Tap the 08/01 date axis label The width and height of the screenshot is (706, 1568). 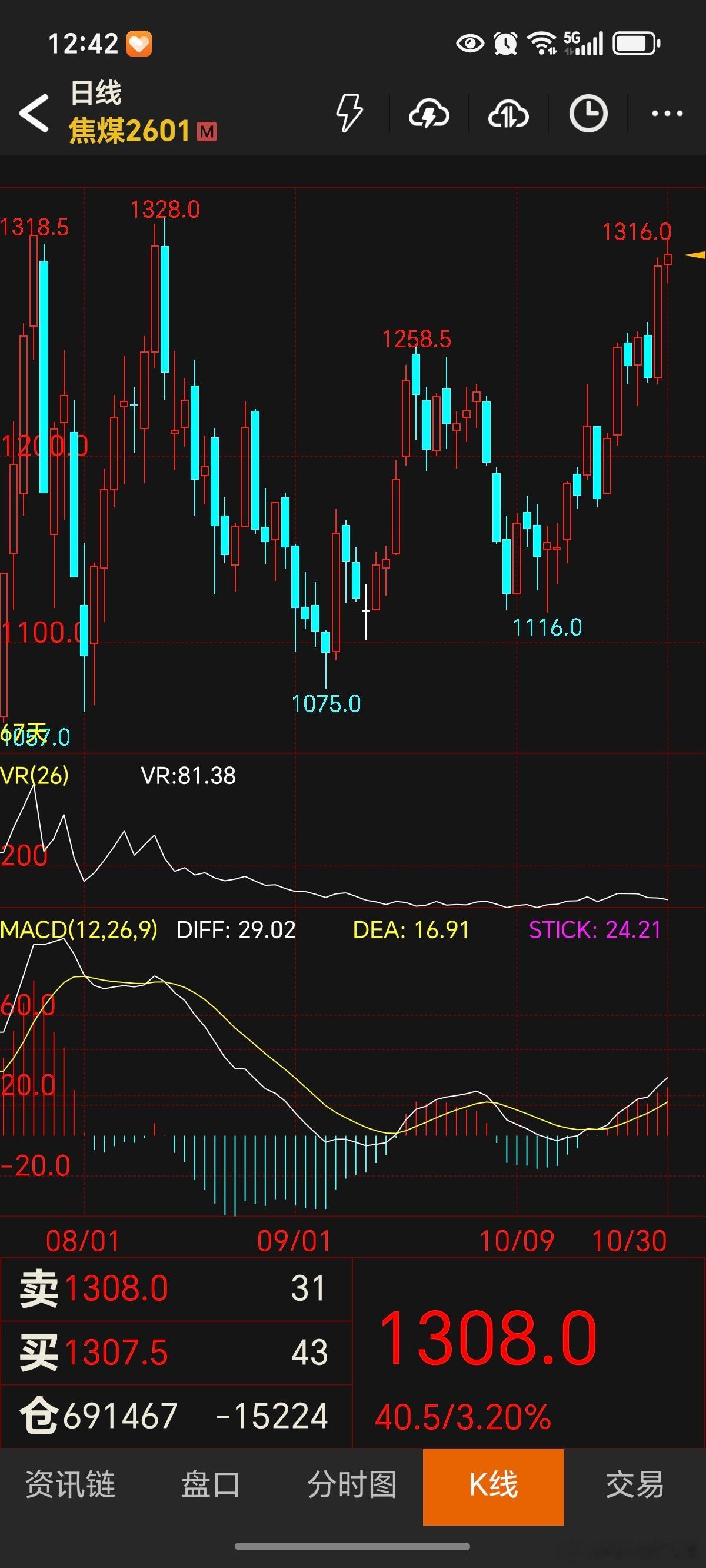[x=84, y=1241]
